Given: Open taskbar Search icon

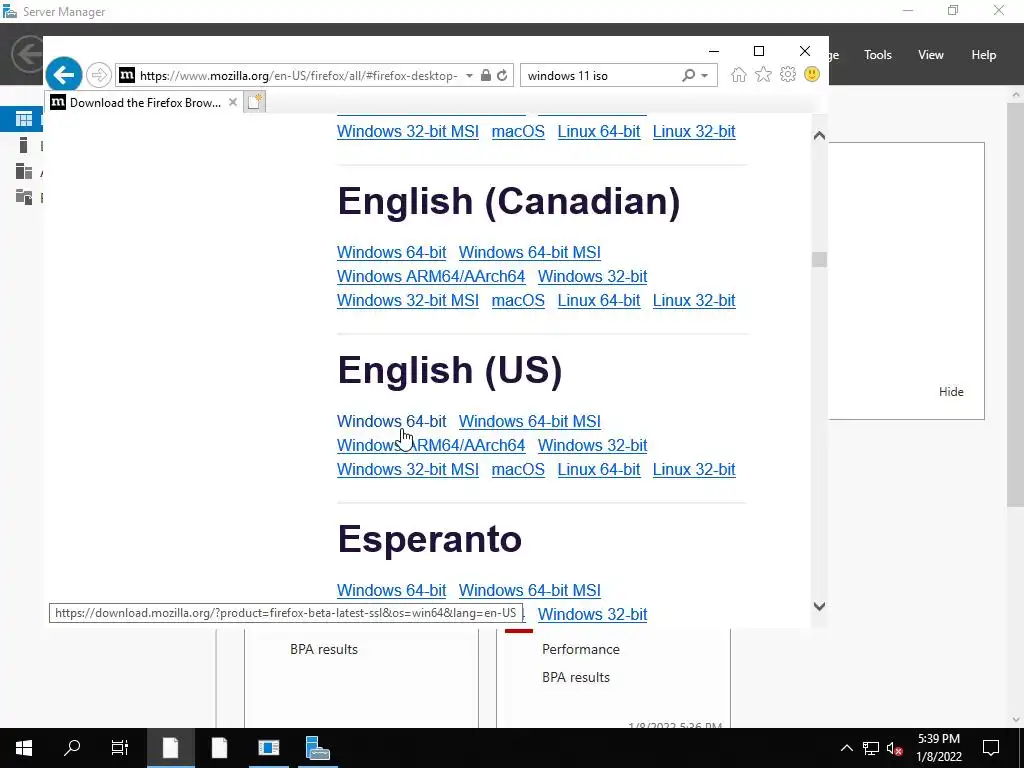Looking at the screenshot, I should click(x=72, y=748).
